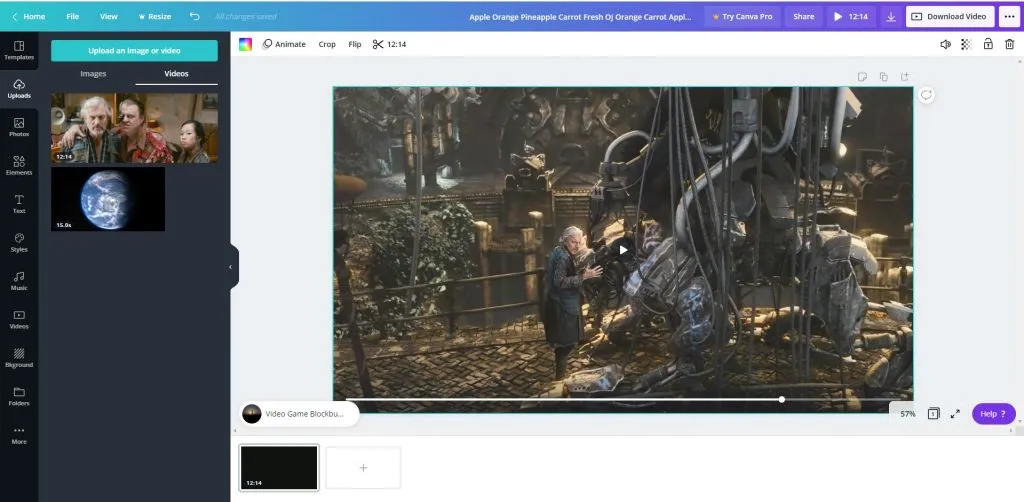Click the Download Video button

click(x=950, y=16)
